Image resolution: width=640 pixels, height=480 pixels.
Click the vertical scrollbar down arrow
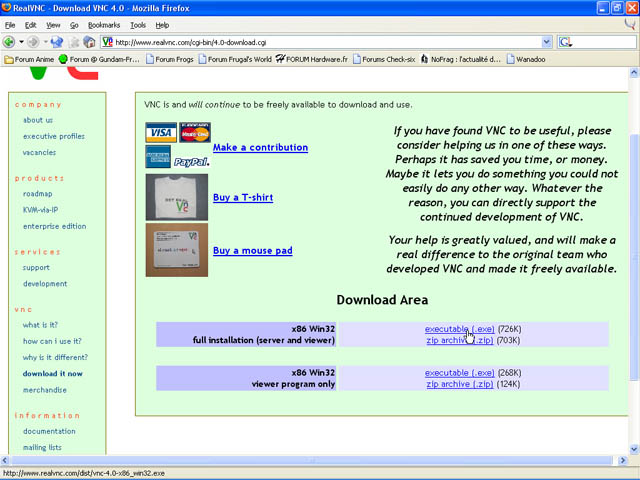click(634, 449)
